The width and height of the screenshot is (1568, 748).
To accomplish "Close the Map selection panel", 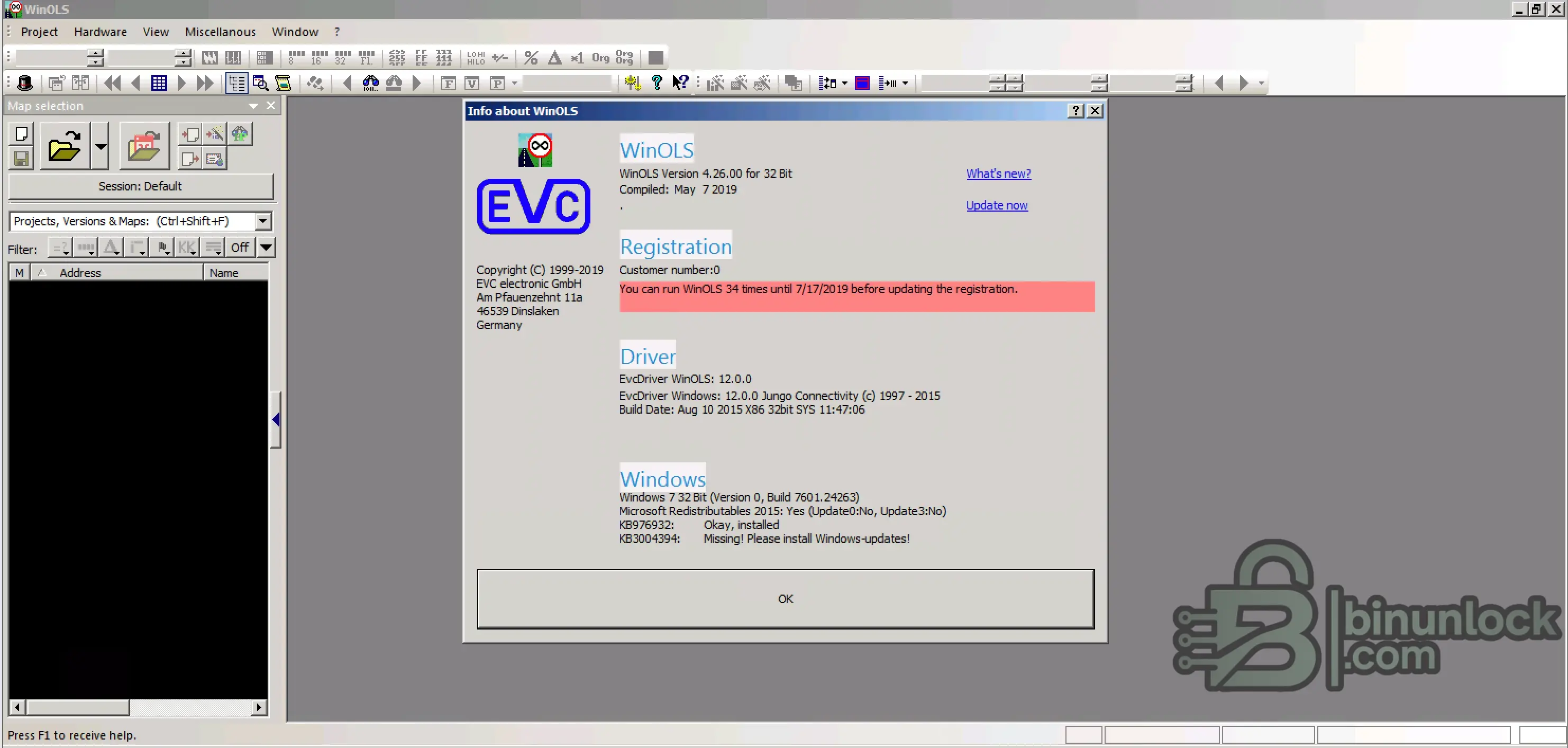I will 271,105.
